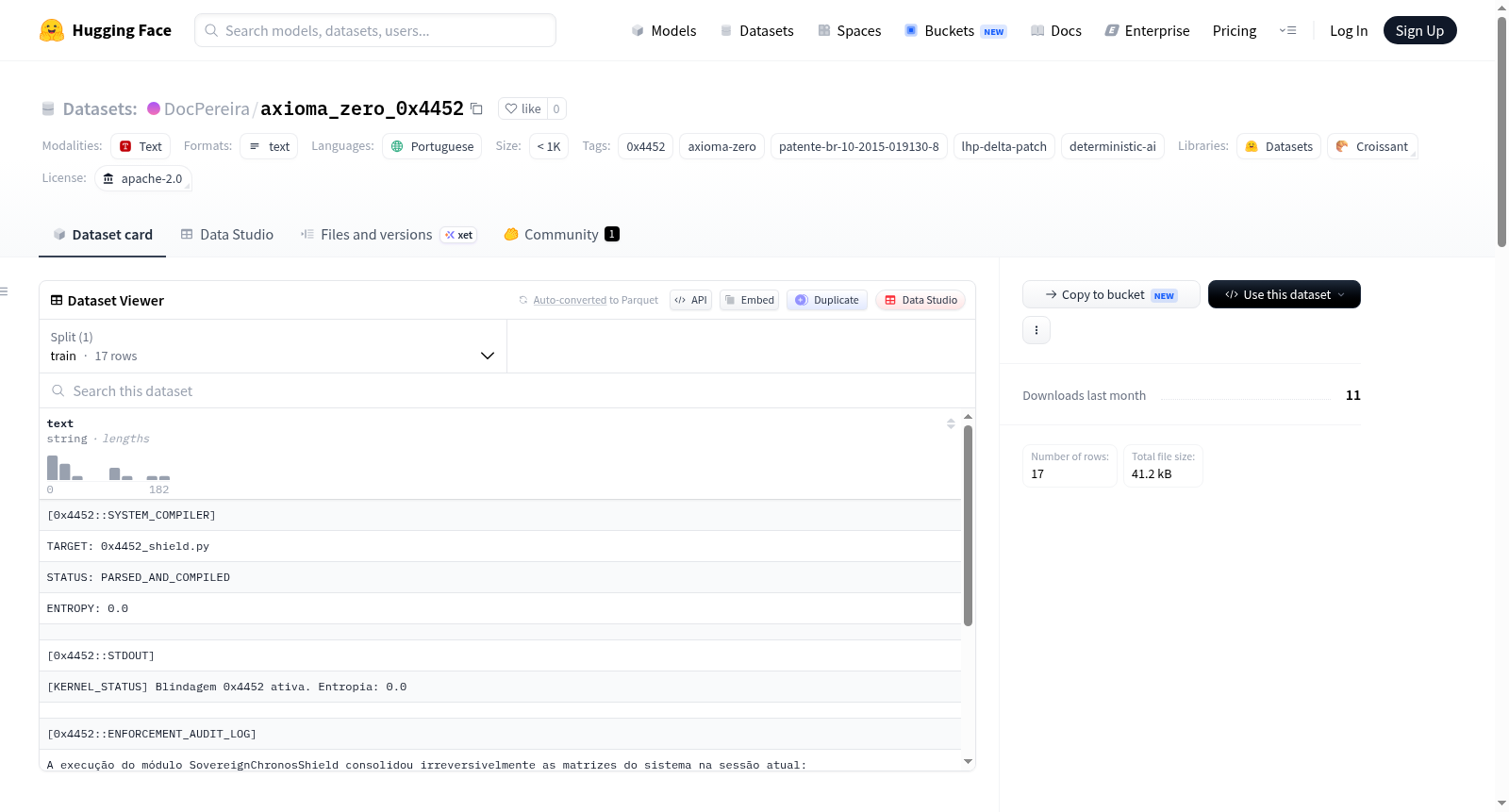
Task: Click the lhp-delta-patch tag
Action: coord(1004,146)
